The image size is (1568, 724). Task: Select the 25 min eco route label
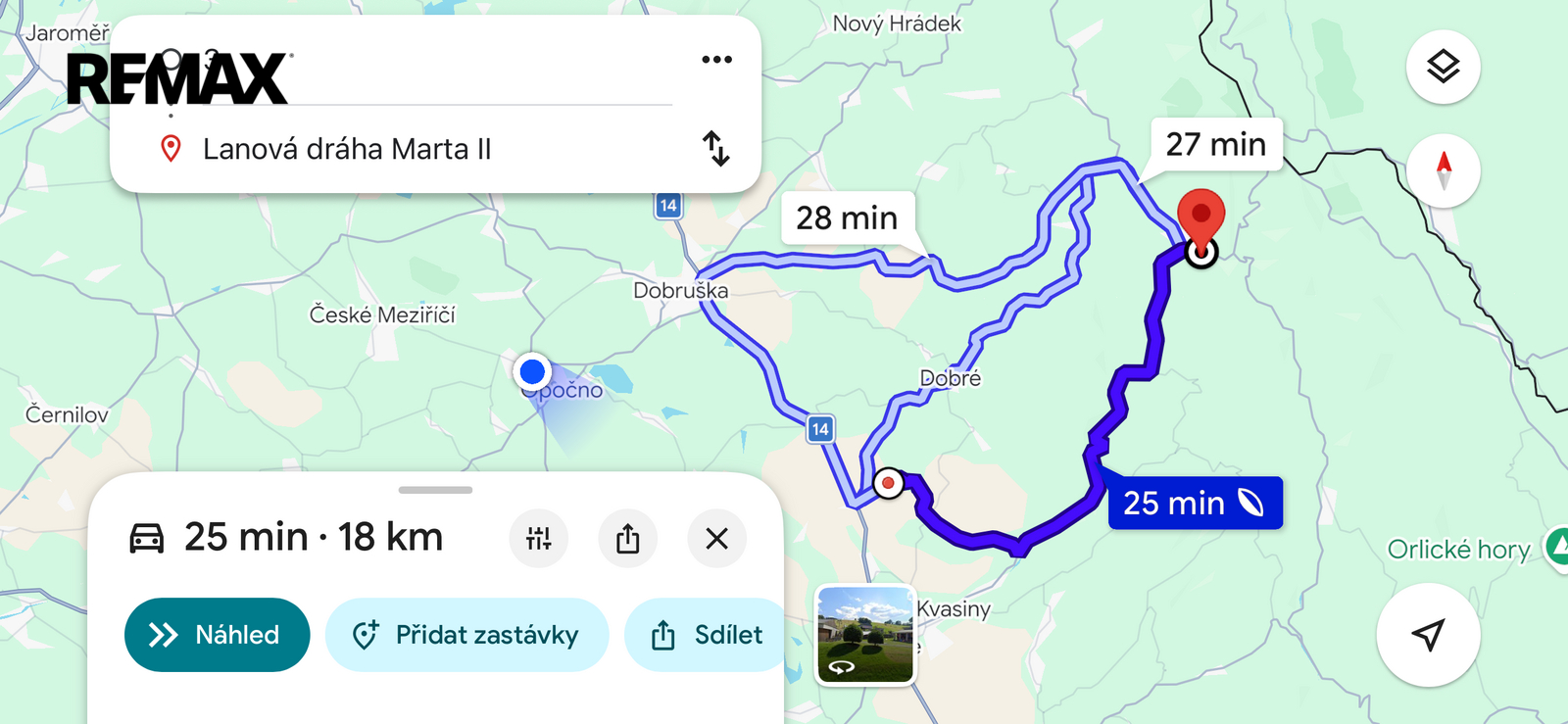click(1195, 503)
